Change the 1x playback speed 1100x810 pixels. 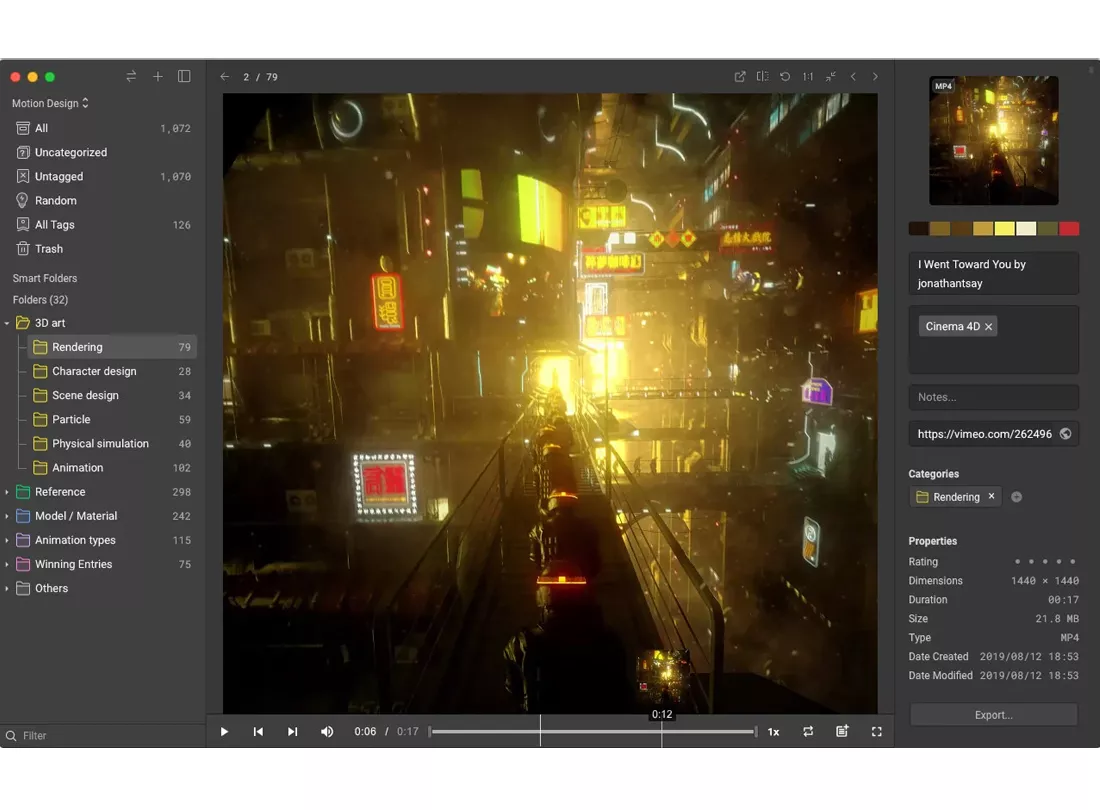773,731
